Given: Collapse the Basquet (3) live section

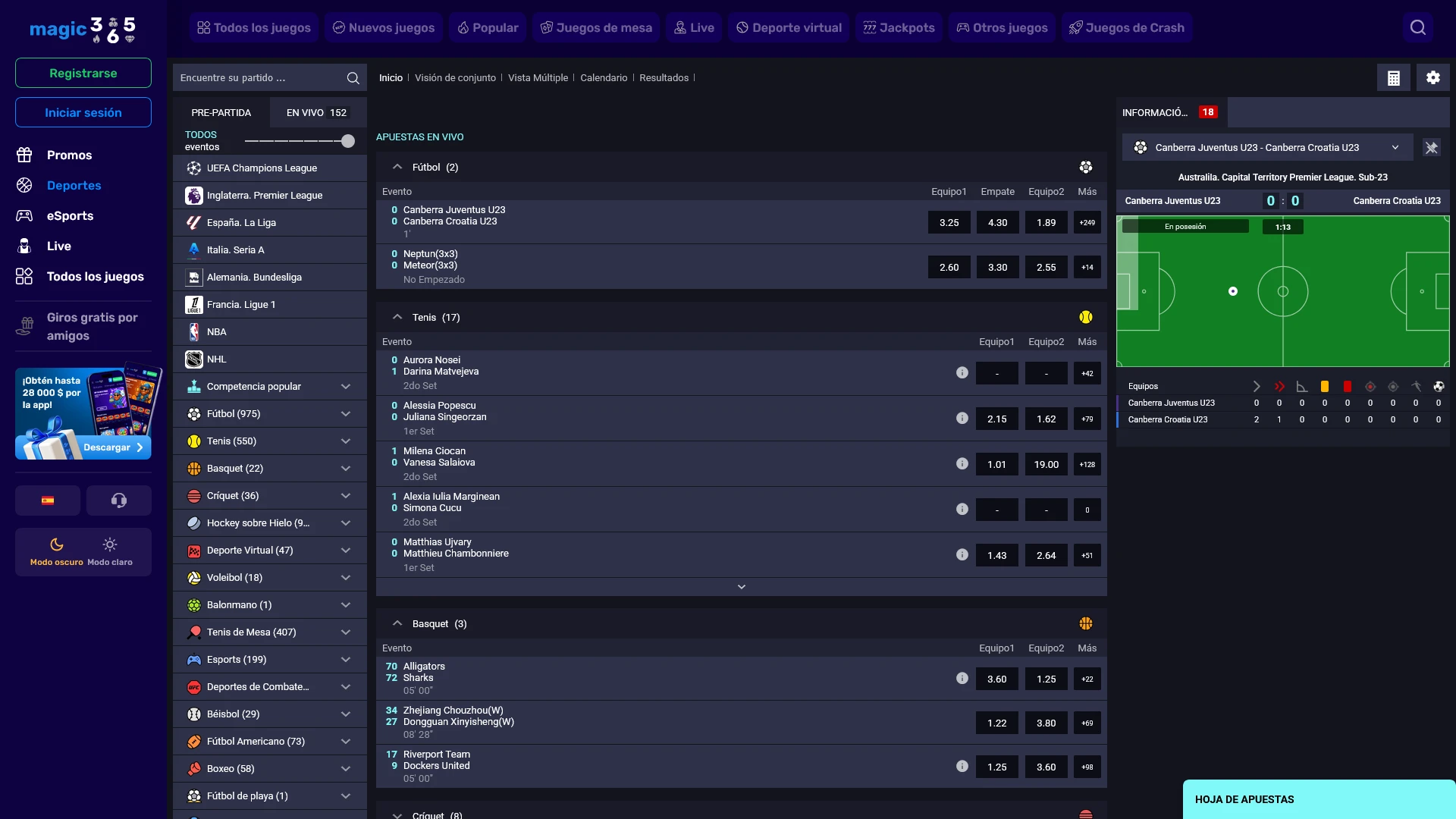Looking at the screenshot, I should coord(397,623).
